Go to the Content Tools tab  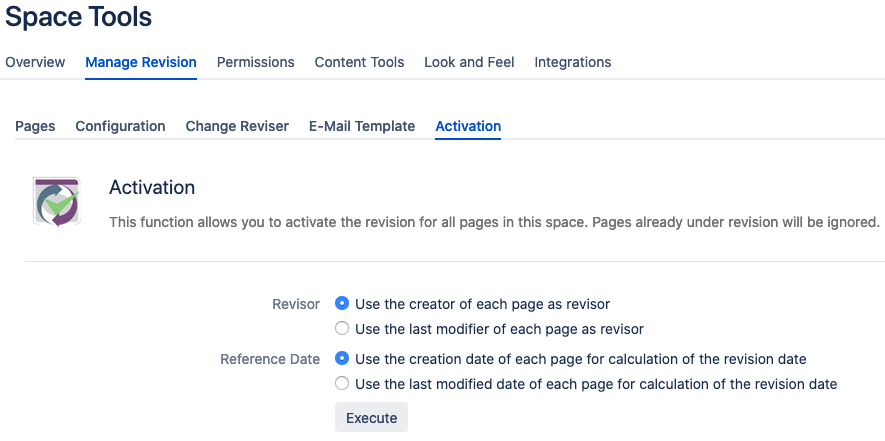pos(360,62)
